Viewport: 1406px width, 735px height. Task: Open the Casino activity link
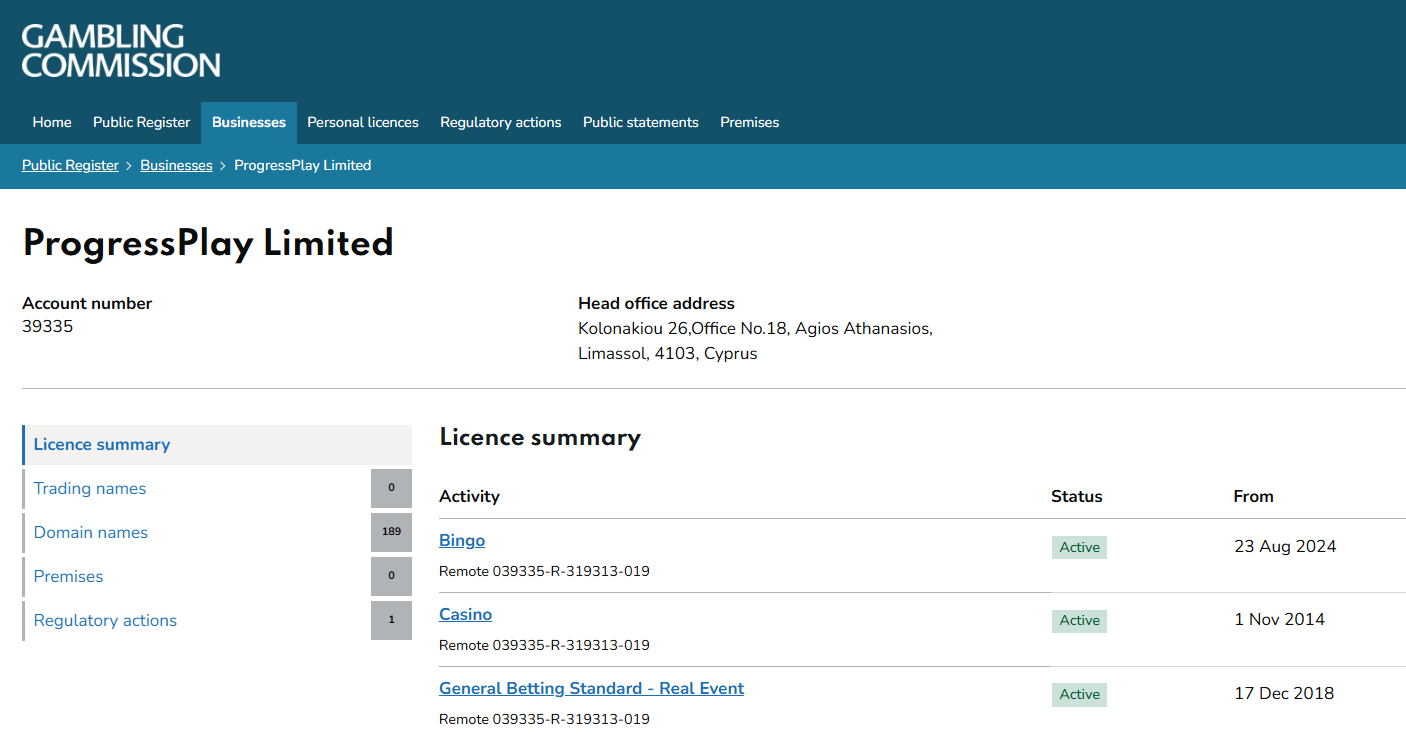pos(466,614)
